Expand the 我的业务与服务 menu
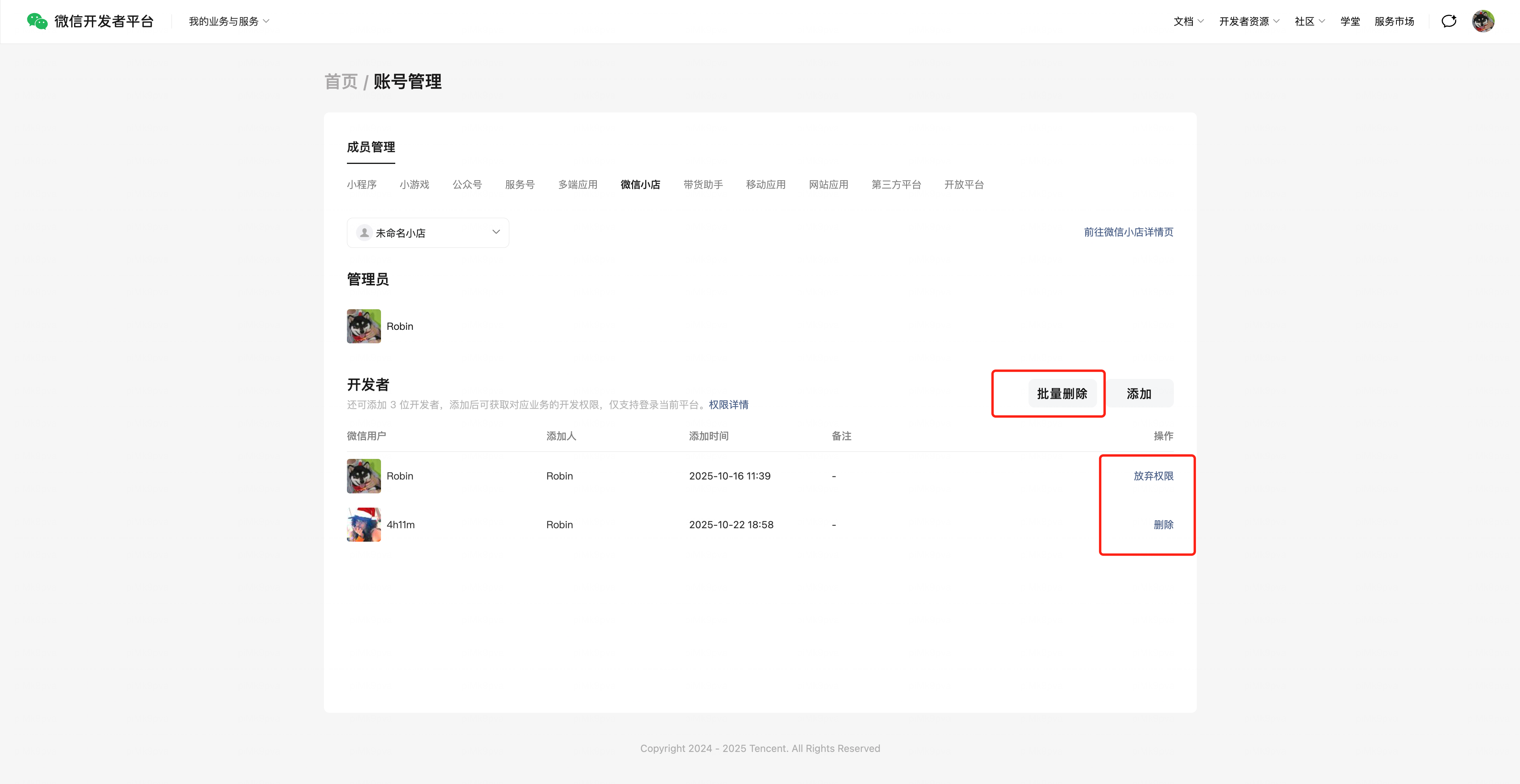Viewport: 1520px width, 784px height. click(229, 21)
